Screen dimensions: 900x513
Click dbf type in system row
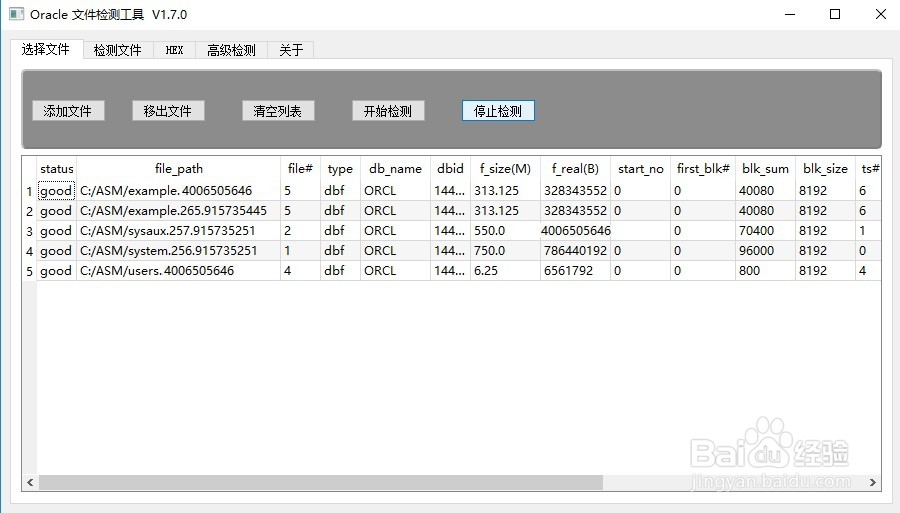point(334,251)
